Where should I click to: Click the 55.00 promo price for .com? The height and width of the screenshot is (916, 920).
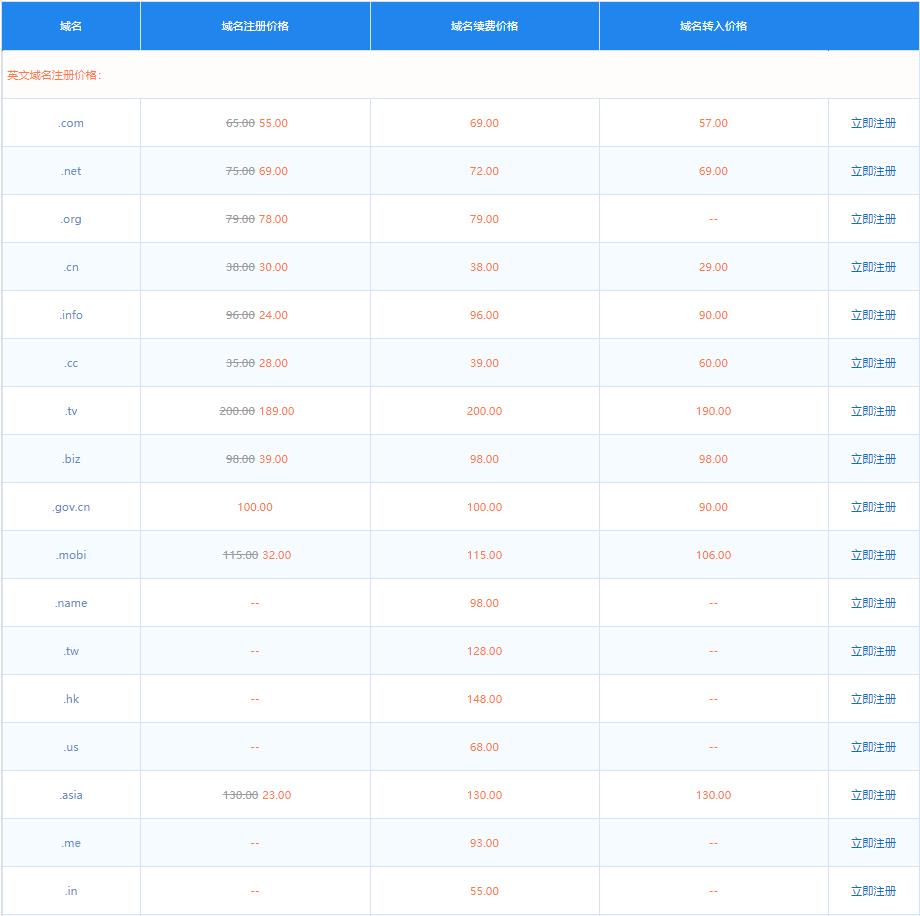tap(273, 123)
